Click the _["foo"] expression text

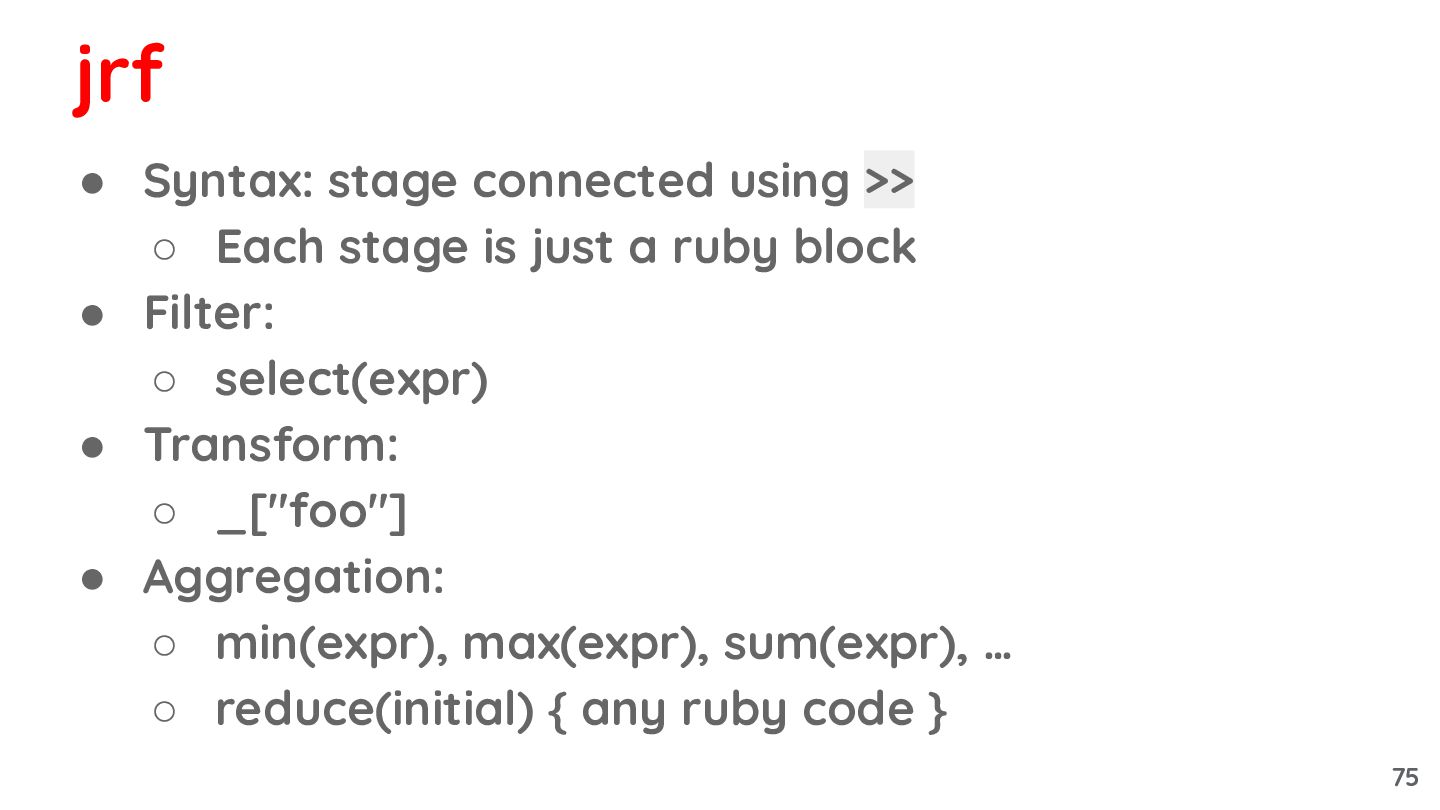[x=311, y=512]
